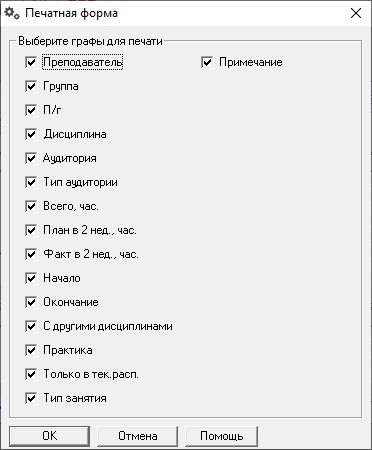
Task: Disable the Дисциплина column checkbox
Action: pos(31,134)
